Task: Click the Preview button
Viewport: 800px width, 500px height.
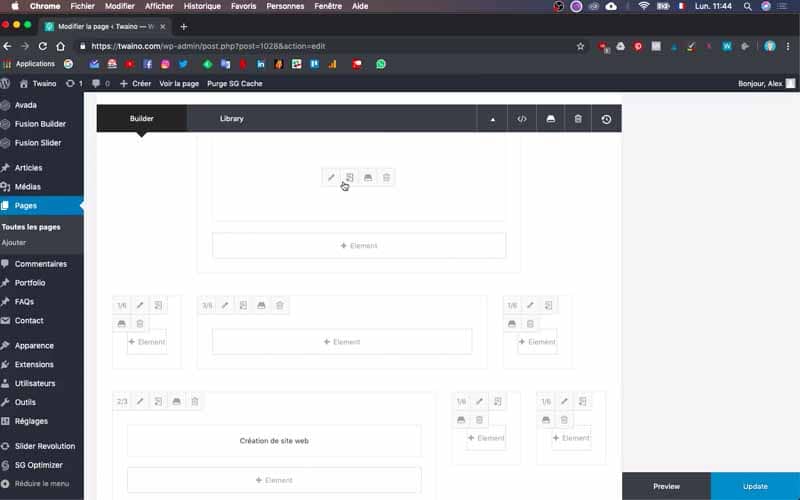Action: 666,486
